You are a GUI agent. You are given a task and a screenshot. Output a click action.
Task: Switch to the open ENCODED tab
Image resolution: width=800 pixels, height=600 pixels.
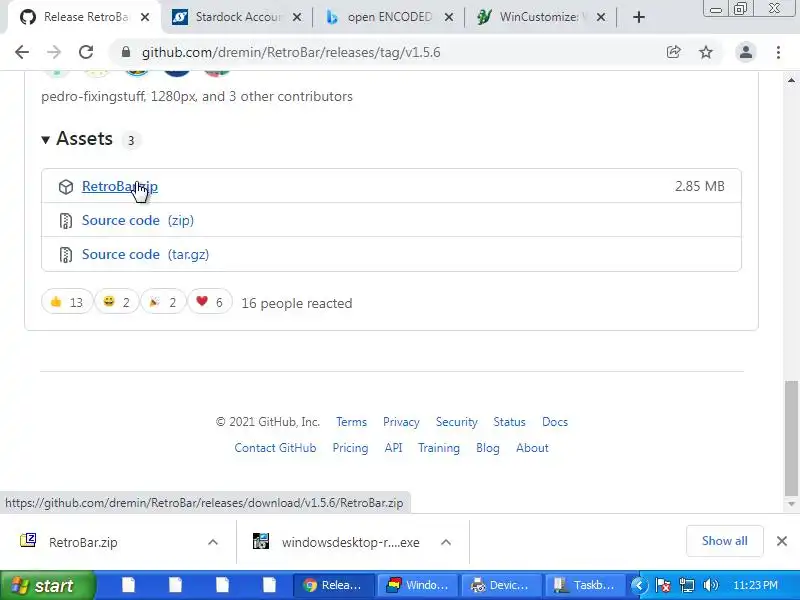coord(388,17)
